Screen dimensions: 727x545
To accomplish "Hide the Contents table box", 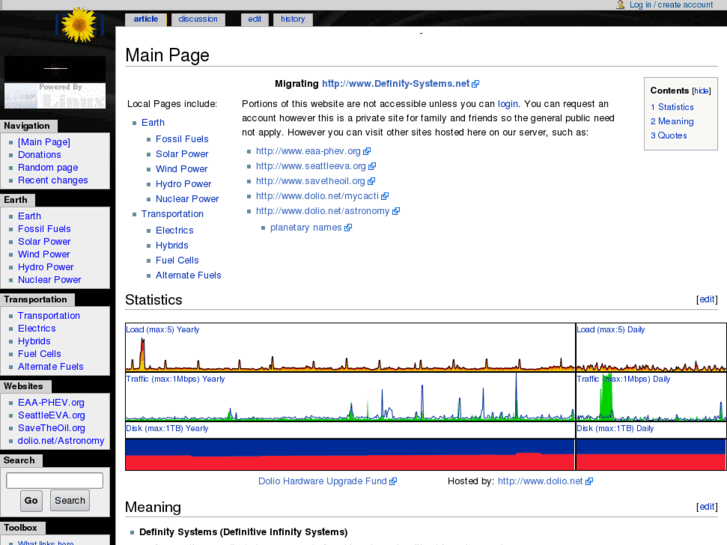I will [701, 91].
